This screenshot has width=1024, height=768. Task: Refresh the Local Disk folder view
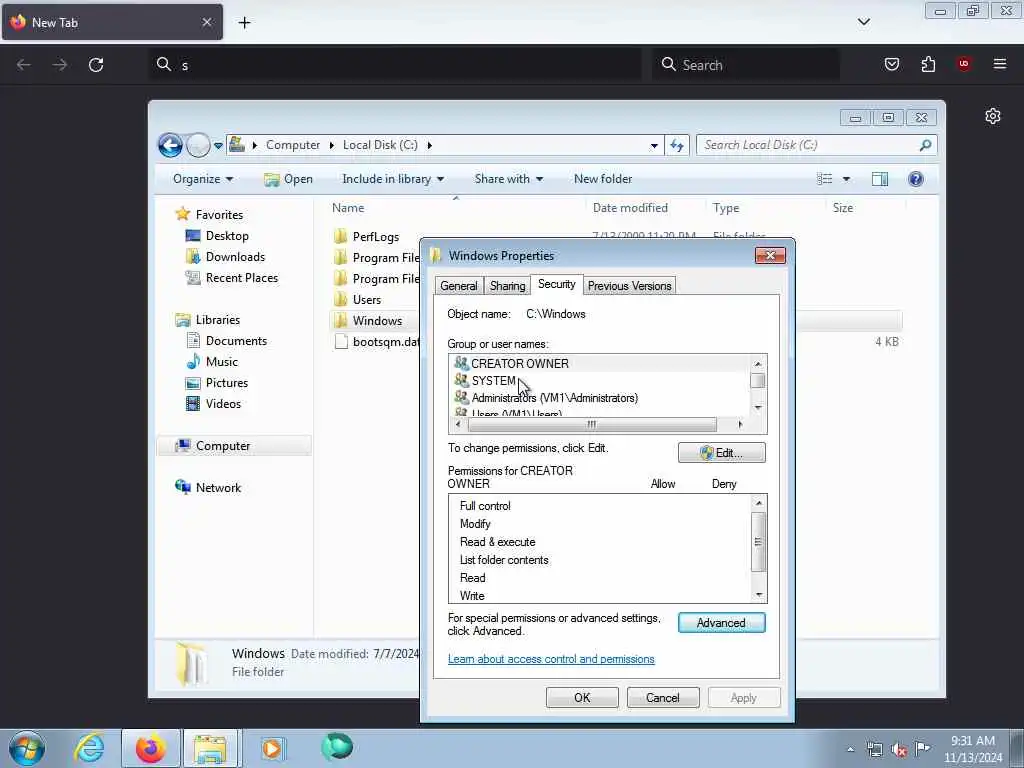[677, 145]
